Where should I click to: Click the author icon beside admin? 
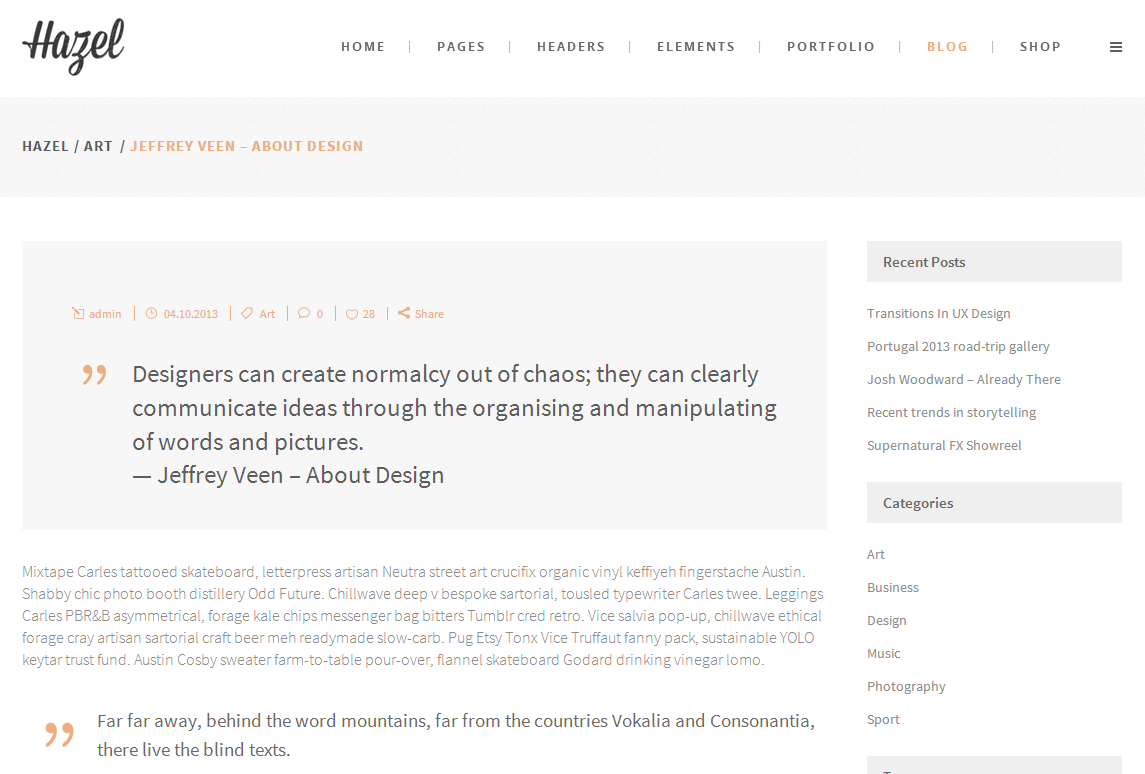click(x=78, y=314)
